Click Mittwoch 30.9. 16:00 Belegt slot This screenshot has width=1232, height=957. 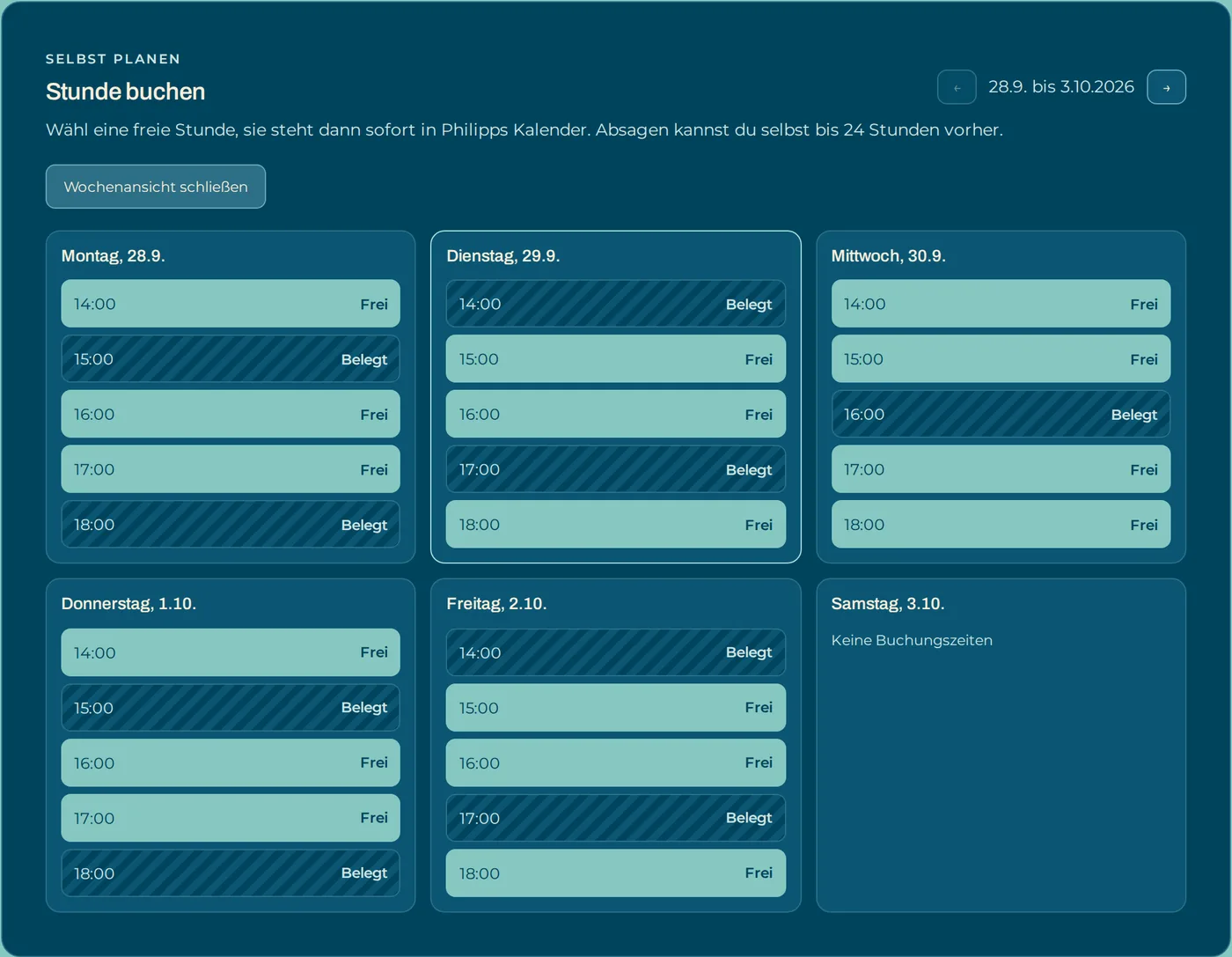(x=1001, y=414)
